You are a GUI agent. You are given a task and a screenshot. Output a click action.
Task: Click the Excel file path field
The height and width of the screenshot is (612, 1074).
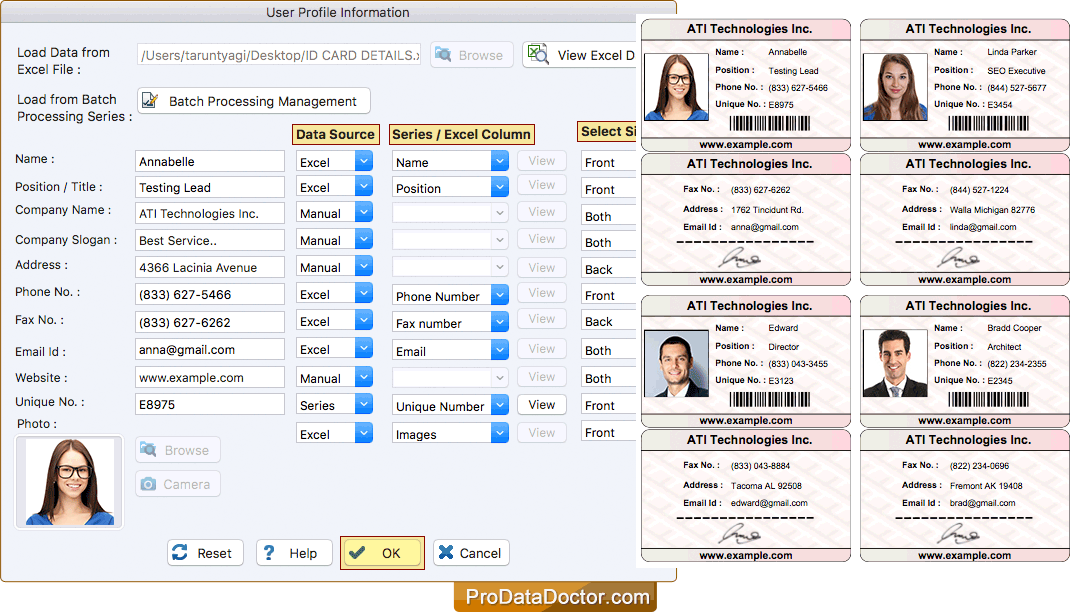pos(279,55)
